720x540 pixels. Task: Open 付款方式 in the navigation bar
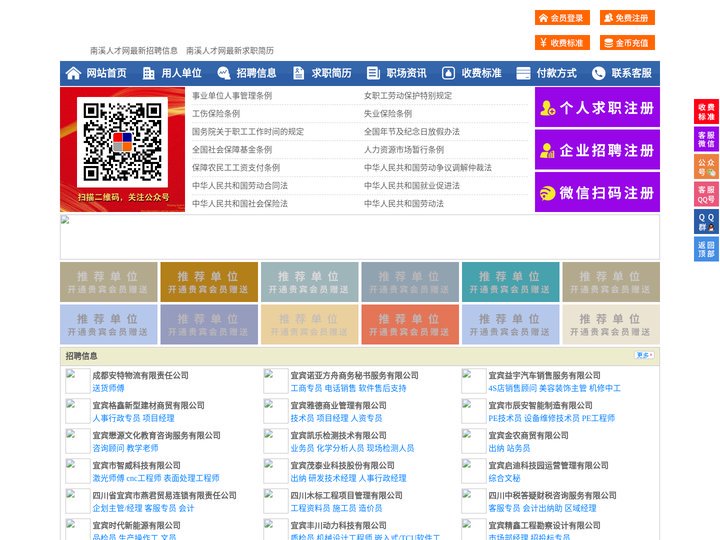click(557, 73)
